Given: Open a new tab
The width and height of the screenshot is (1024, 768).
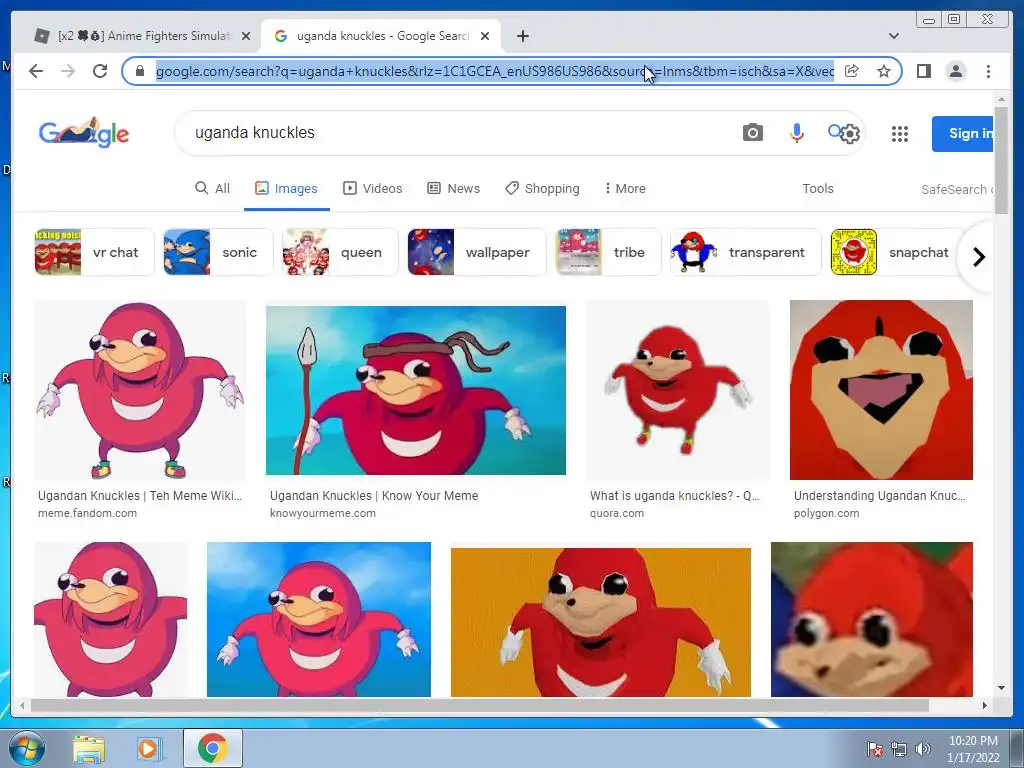Looking at the screenshot, I should pyautogui.click(x=522, y=36).
